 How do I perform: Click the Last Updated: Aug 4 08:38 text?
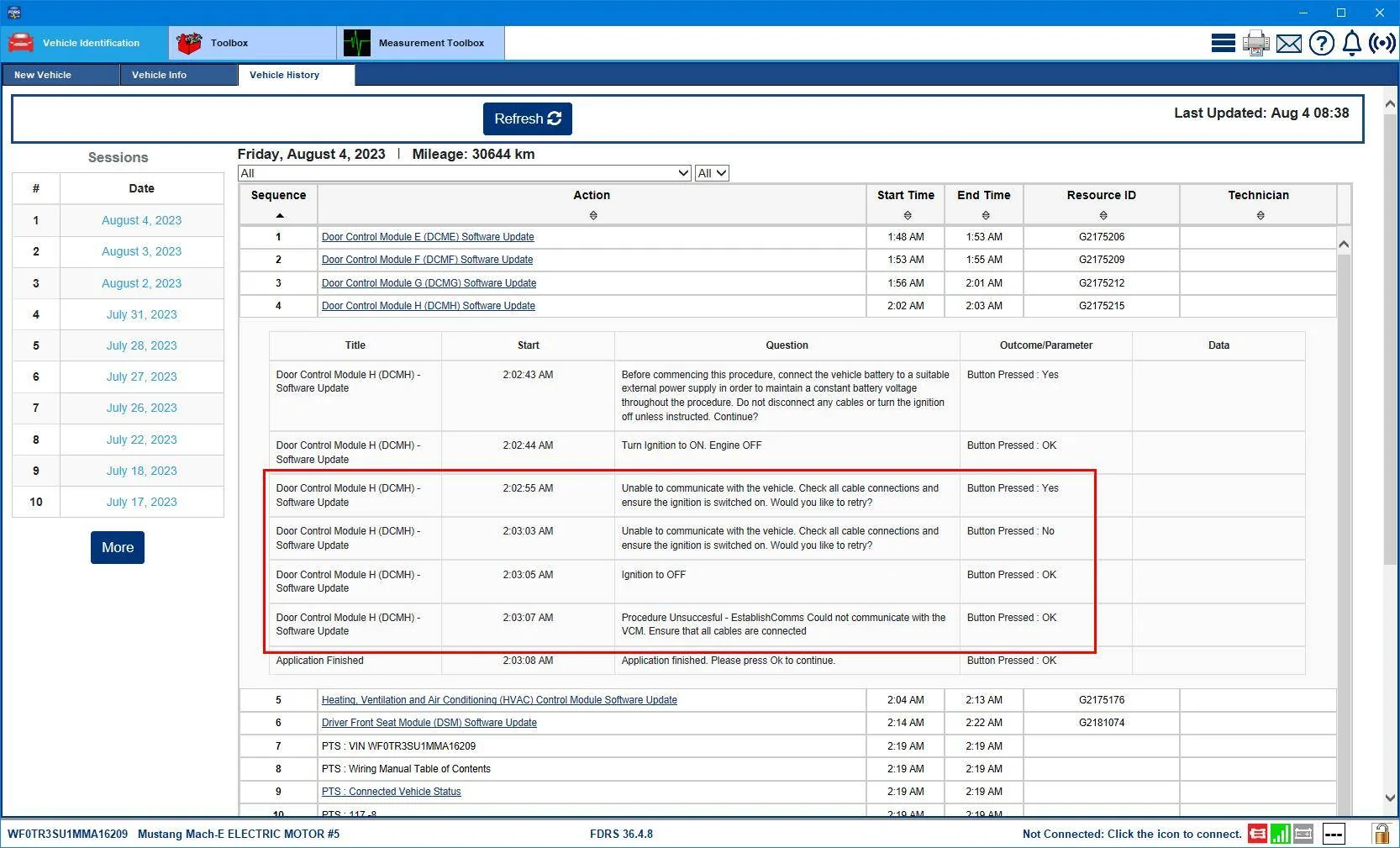coord(1261,113)
